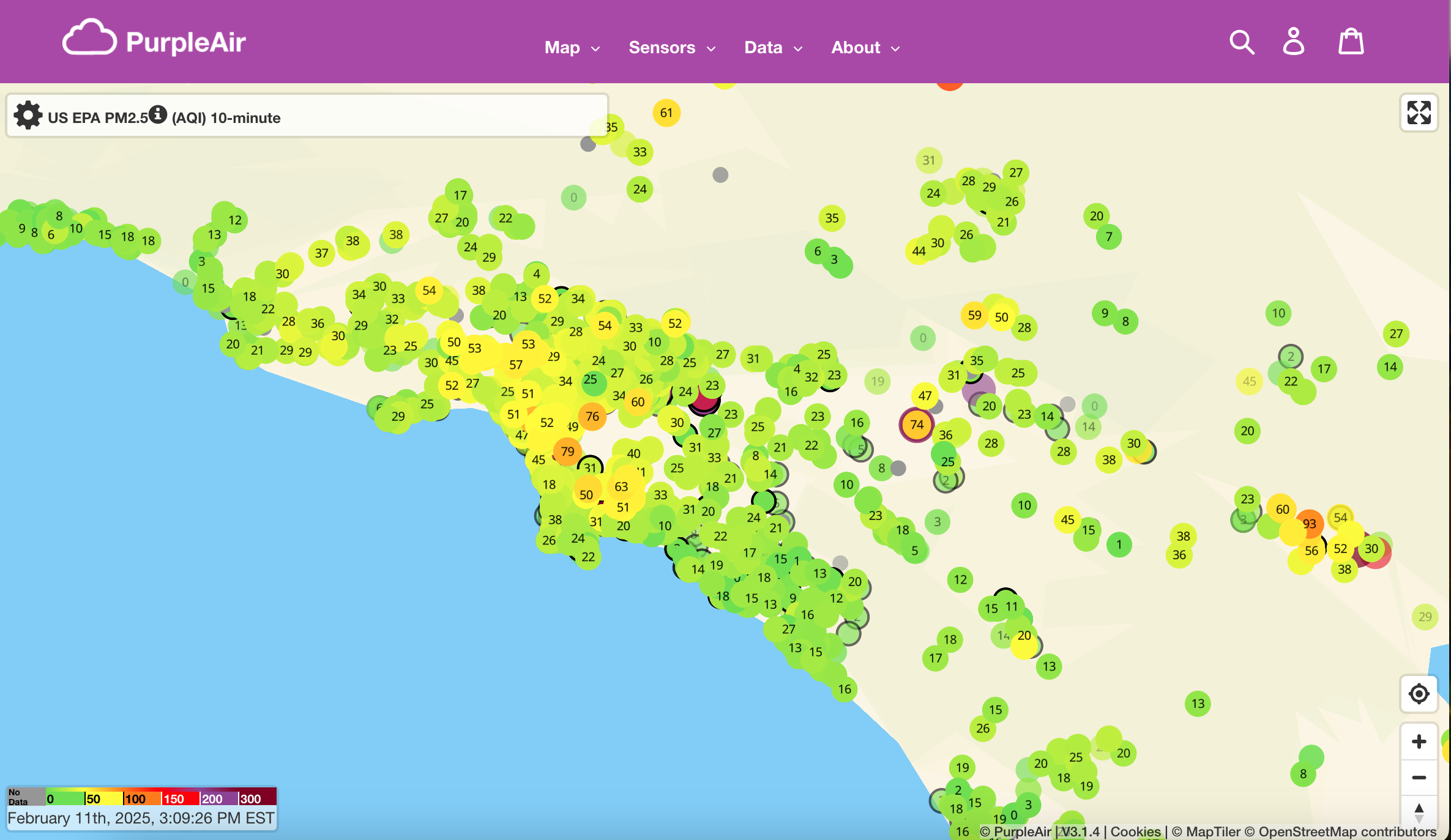
Task: Click the zoom in plus button
Action: point(1419,742)
